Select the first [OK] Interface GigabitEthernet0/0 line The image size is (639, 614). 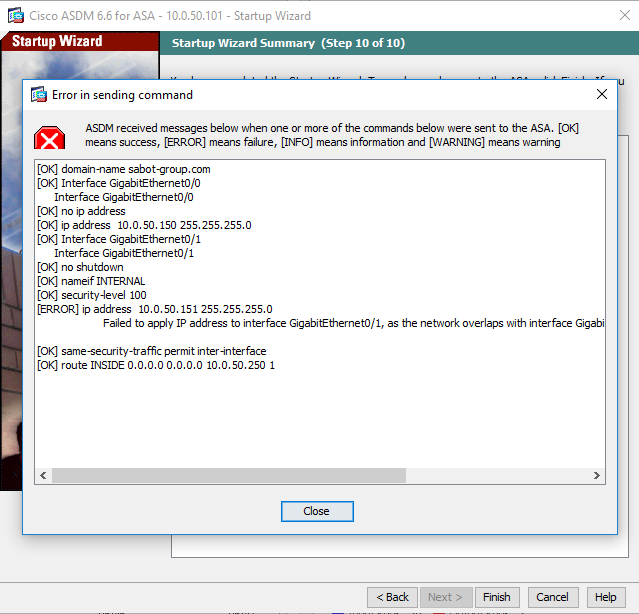(119, 183)
